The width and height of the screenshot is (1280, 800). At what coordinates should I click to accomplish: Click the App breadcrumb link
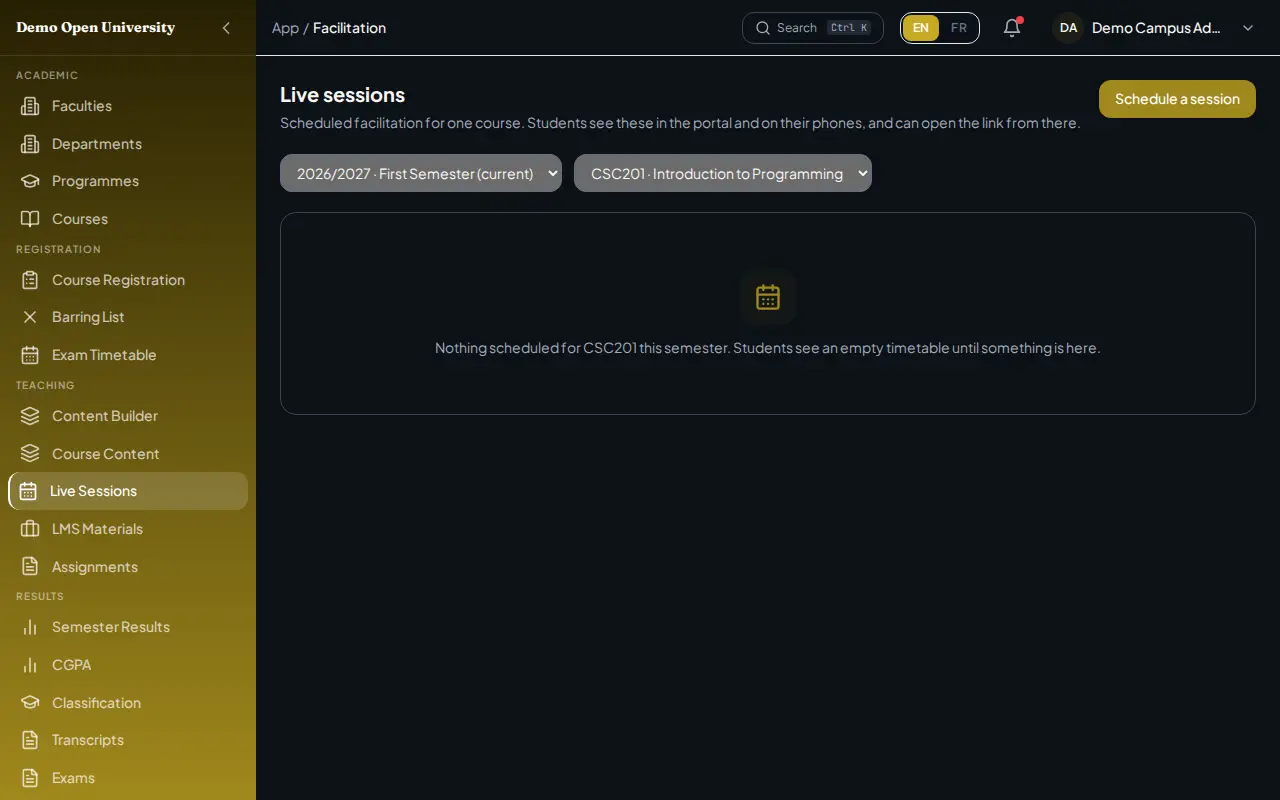tap(285, 28)
